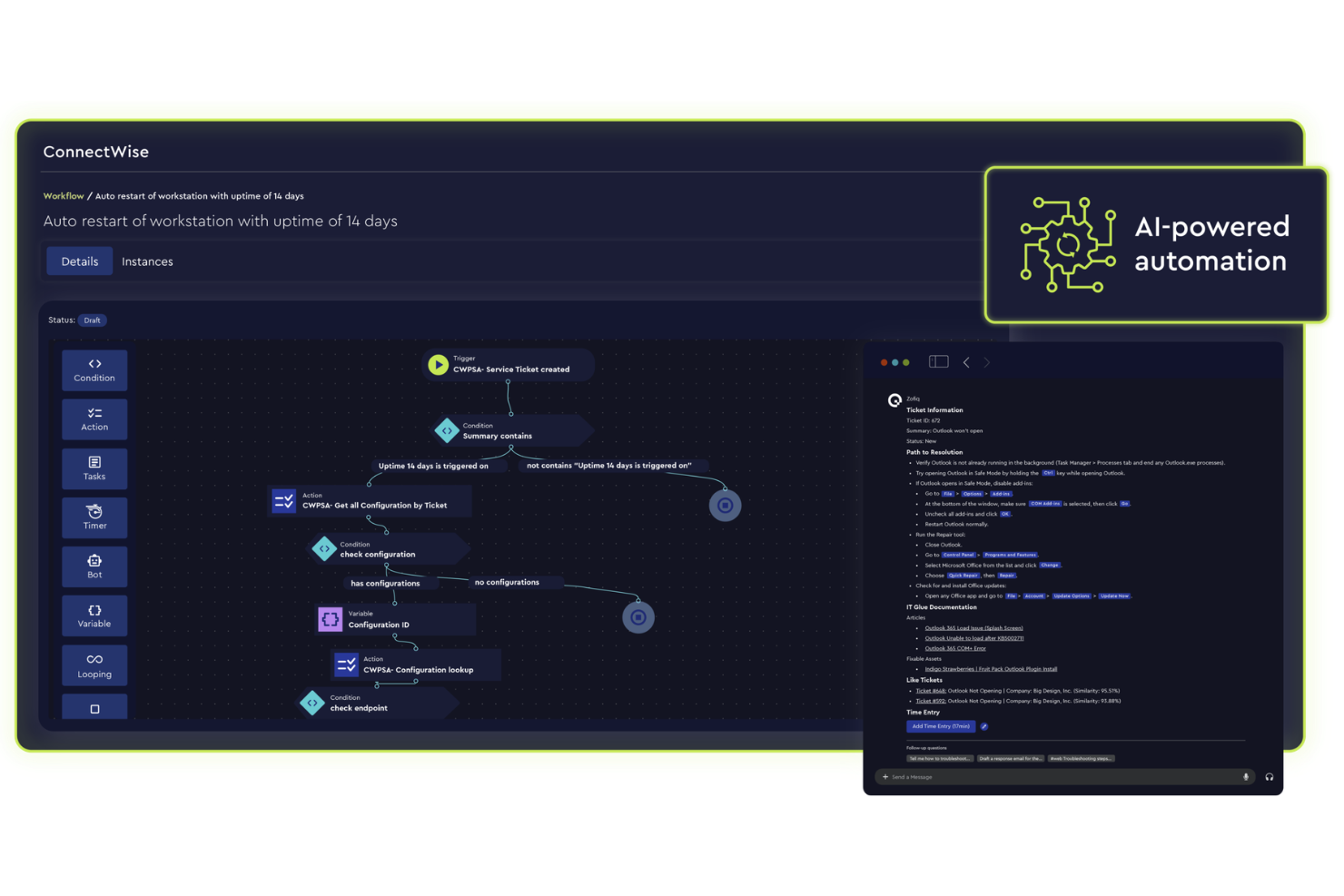Click "#web Troubleshooting steps" suggestion
Image resolution: width=1344 pixels, height=896 pixels.
[x=1081, y=759]
